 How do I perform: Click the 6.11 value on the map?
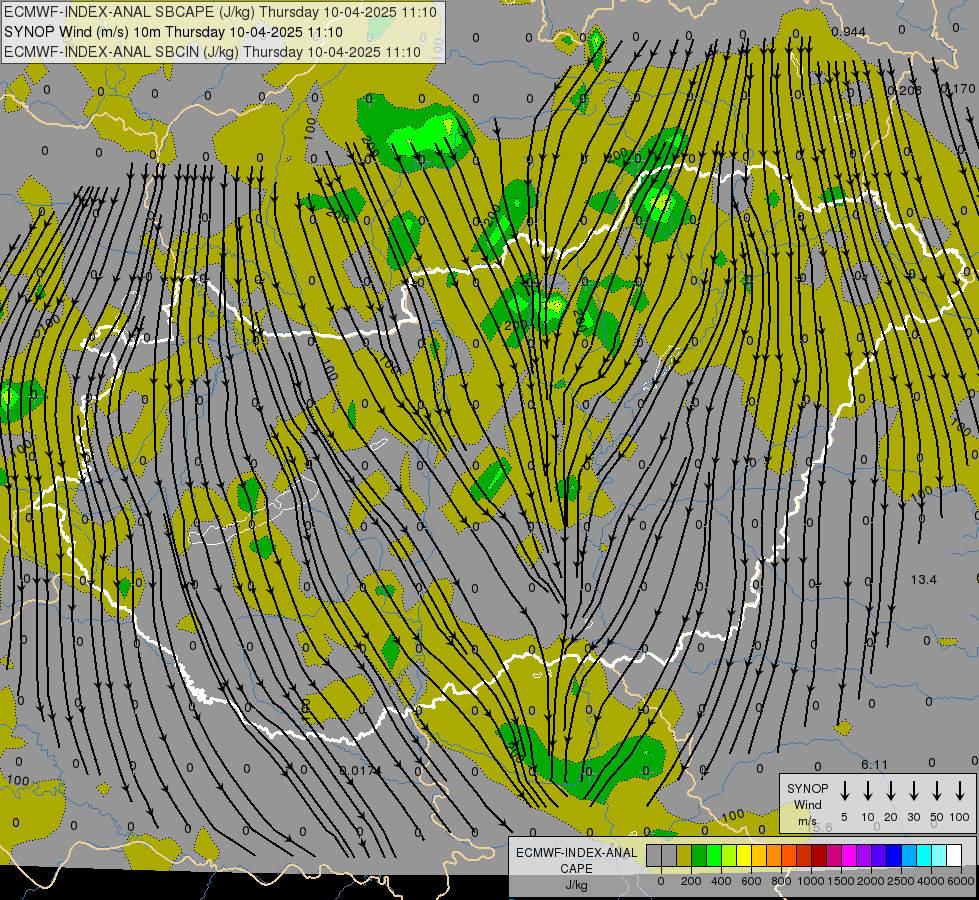click(x=874, y=764)
